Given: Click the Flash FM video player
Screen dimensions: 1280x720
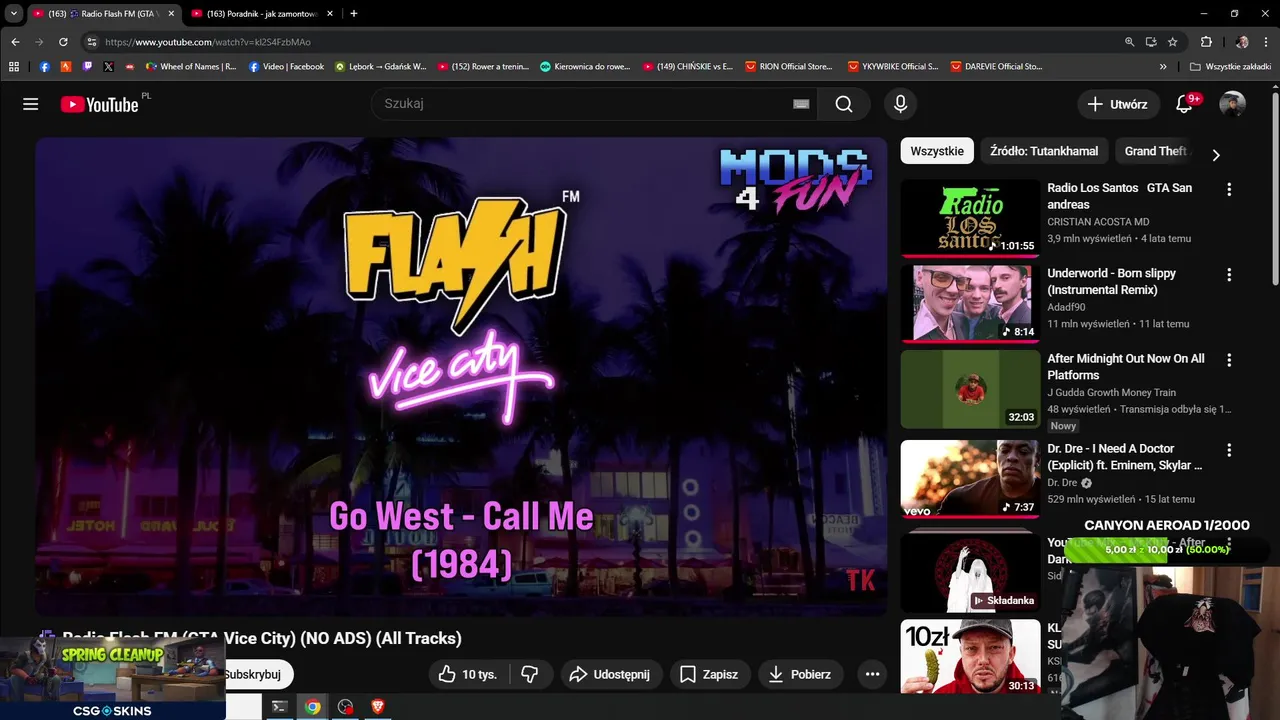Looking at the screenshot, I should coord(461,376).
